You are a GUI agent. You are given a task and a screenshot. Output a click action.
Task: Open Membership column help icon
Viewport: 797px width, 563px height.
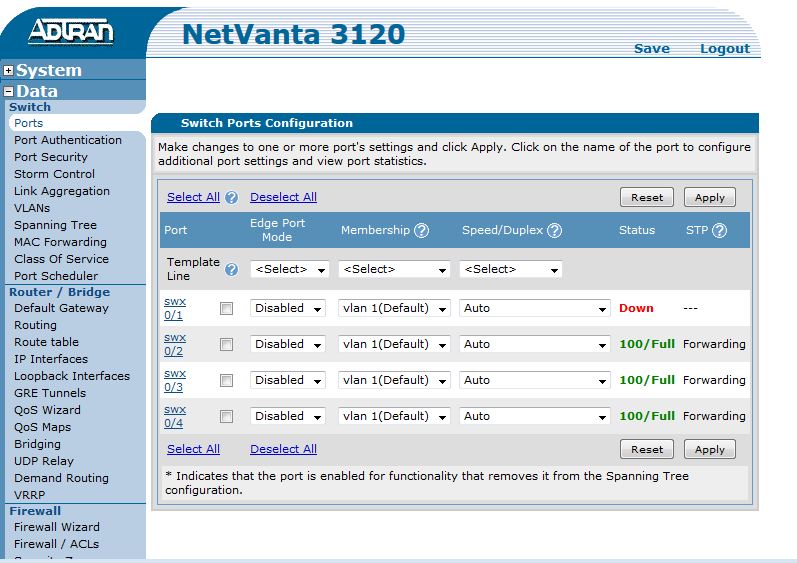421,231
